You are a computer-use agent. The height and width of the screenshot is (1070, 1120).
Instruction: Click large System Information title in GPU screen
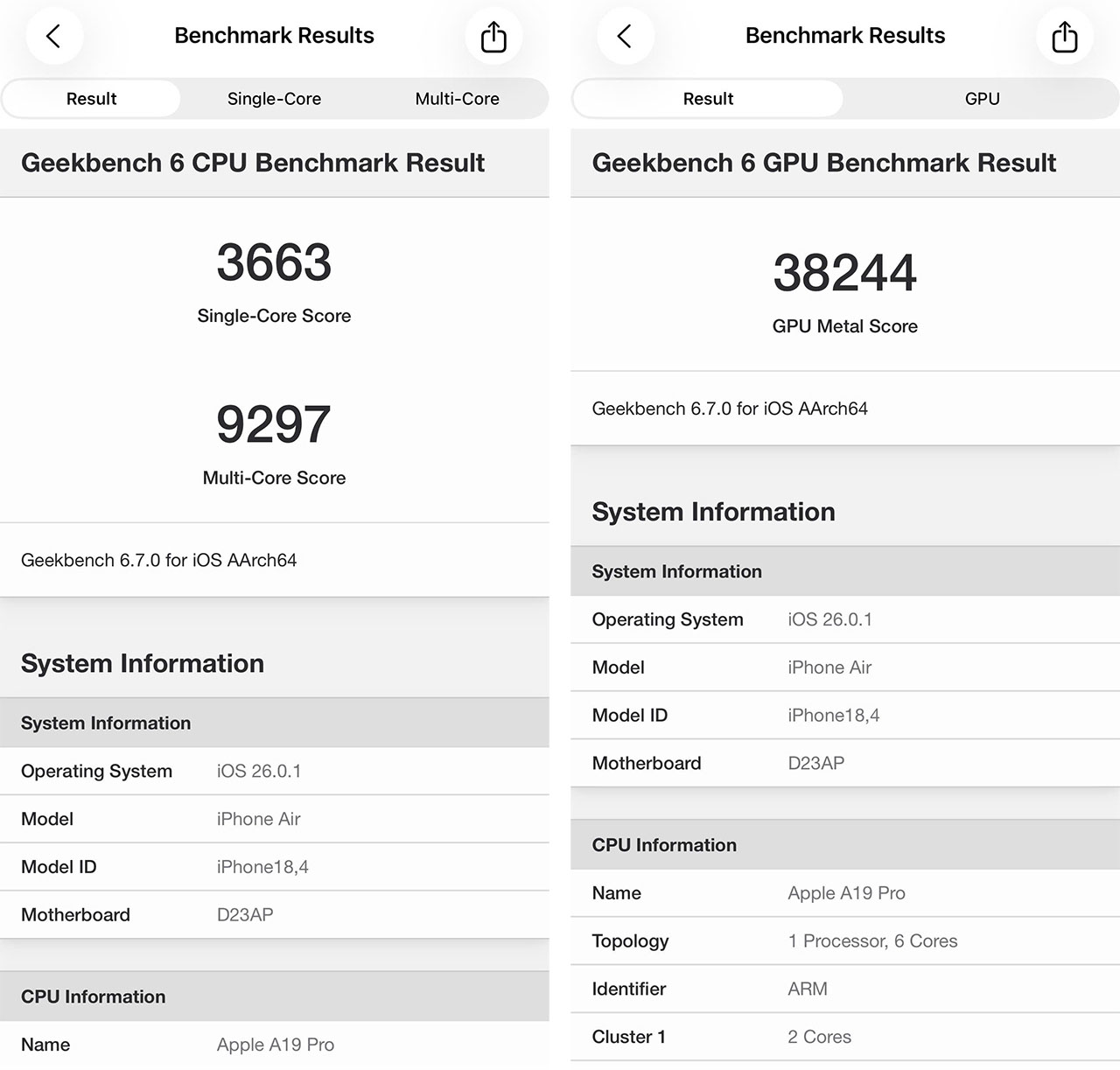(713, 512)
